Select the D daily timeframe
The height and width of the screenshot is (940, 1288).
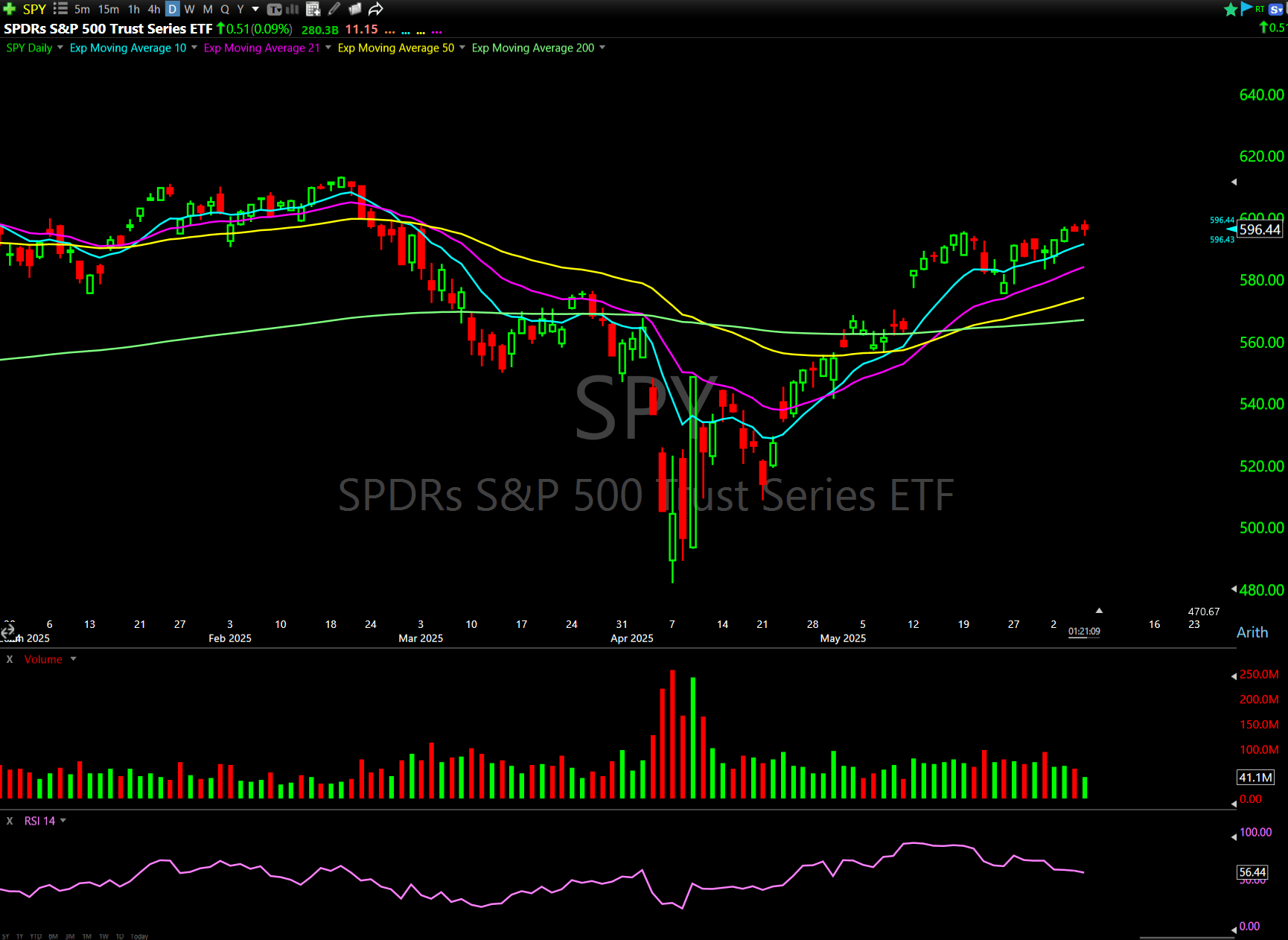[172, 9]
